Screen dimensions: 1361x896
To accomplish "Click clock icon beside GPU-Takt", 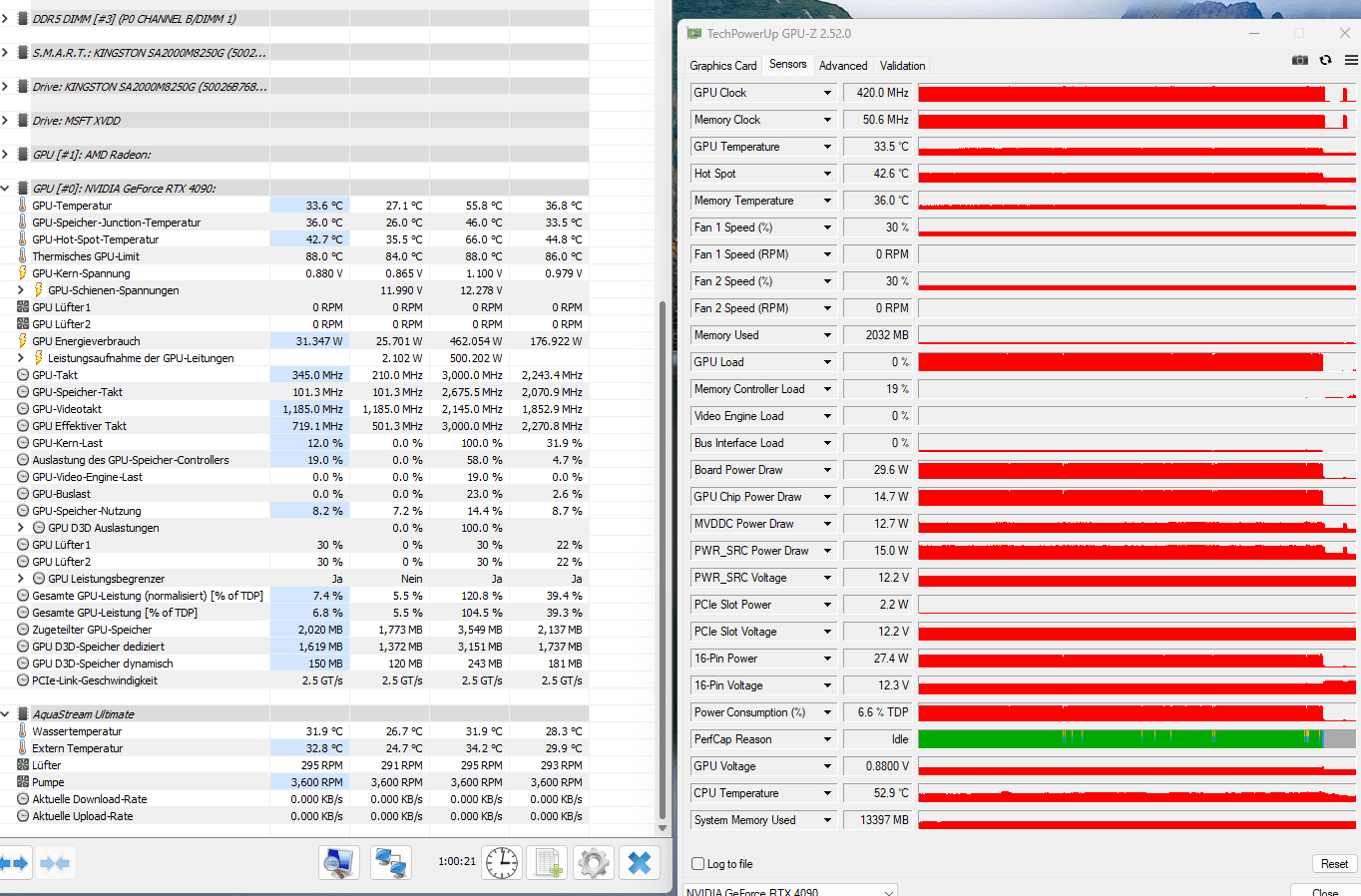I will point(23,375).
